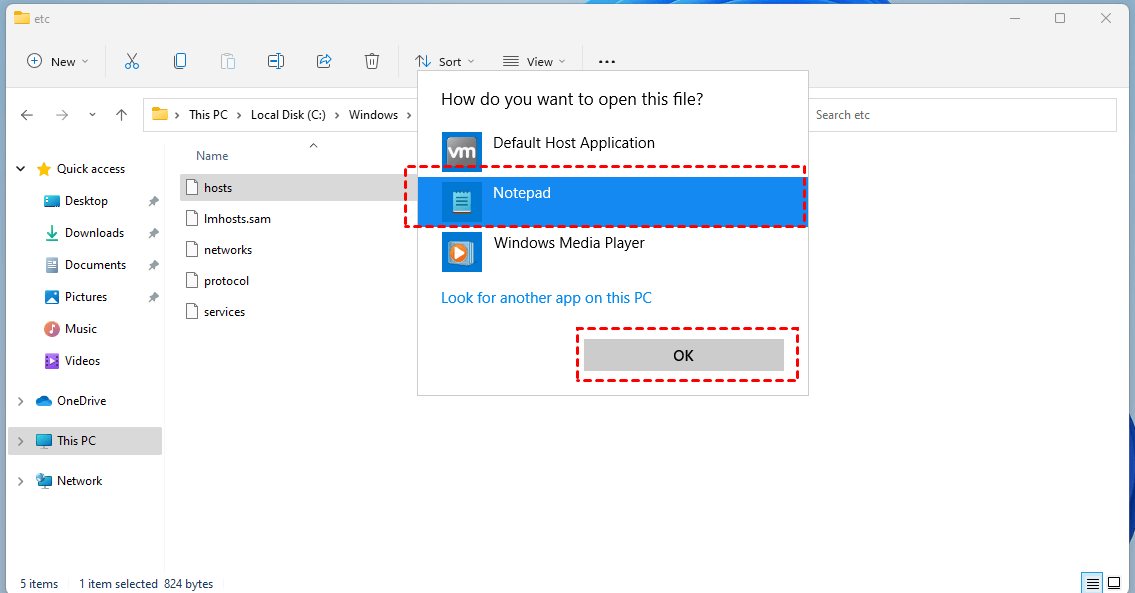Open the Sort dropdown menu
The image size is (1135, 593).
click(445, 61)
